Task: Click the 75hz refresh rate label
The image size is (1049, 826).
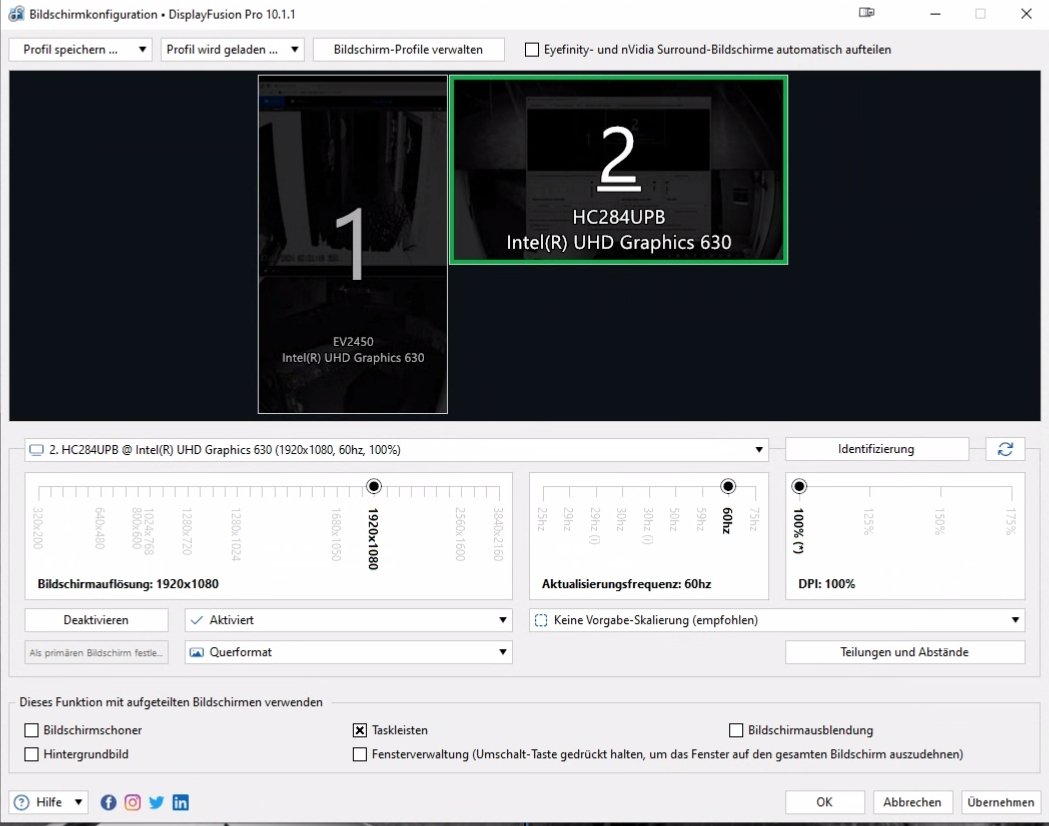Action: pyautogui.click(x=754, y=520)
